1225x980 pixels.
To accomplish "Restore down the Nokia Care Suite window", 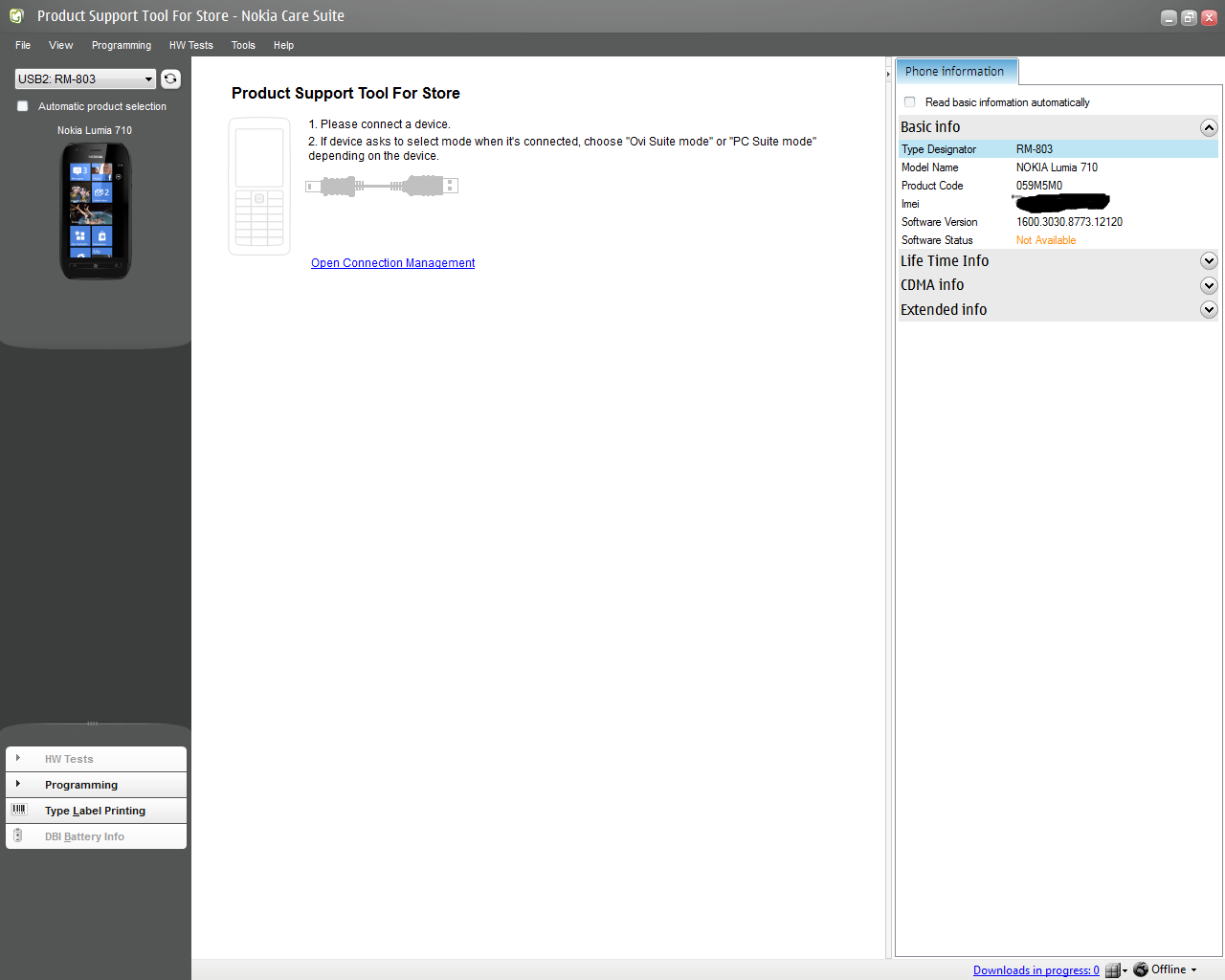I will (x=1189, y=17).
